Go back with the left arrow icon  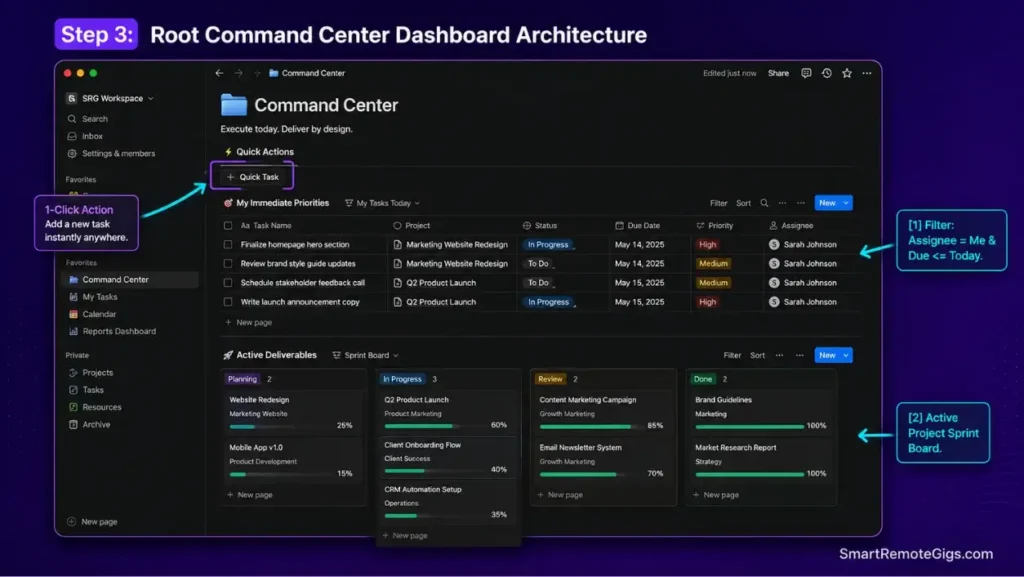pyautogui.click(x=219, y=73)
